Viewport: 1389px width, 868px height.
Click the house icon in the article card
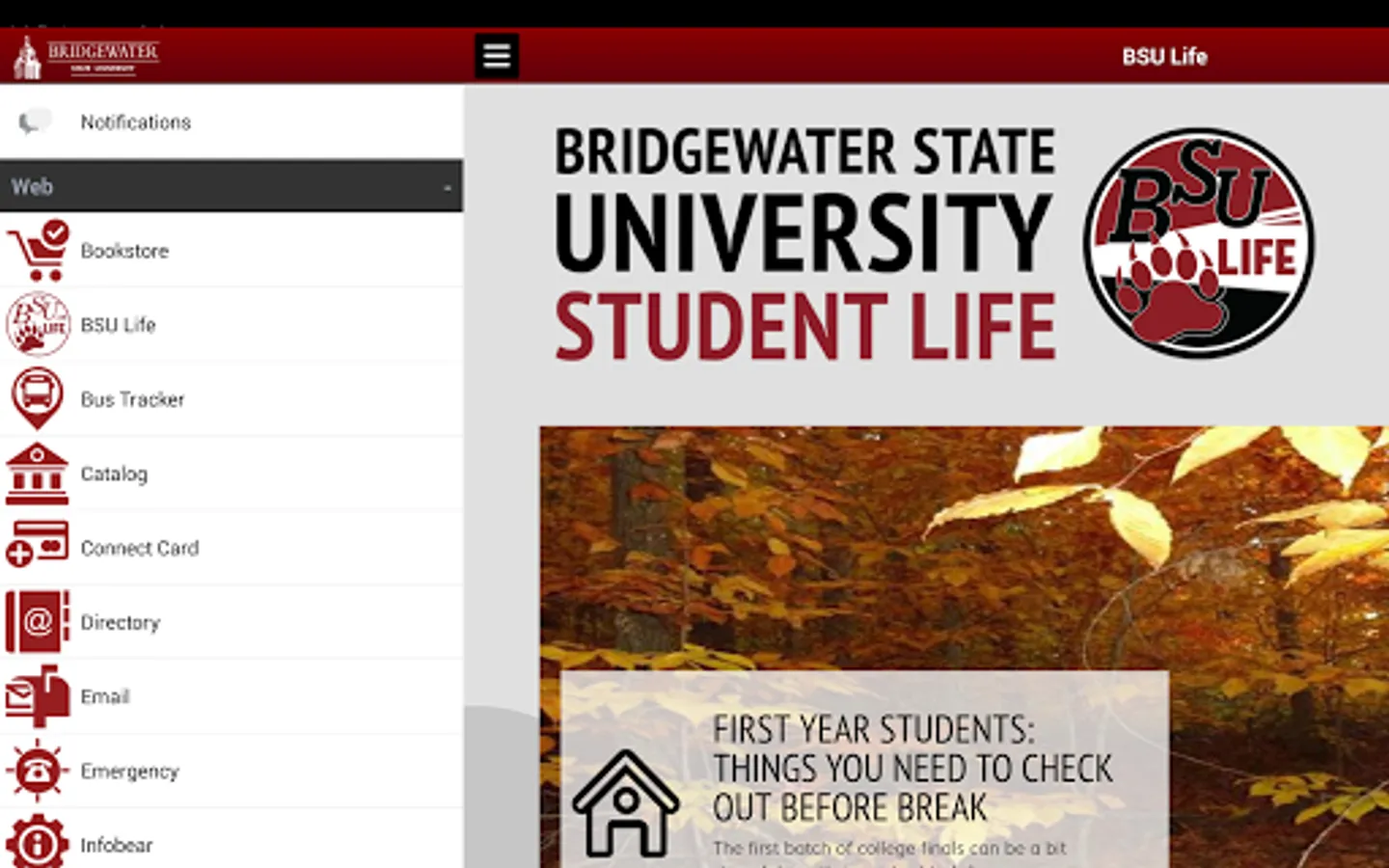coord(626,803)
